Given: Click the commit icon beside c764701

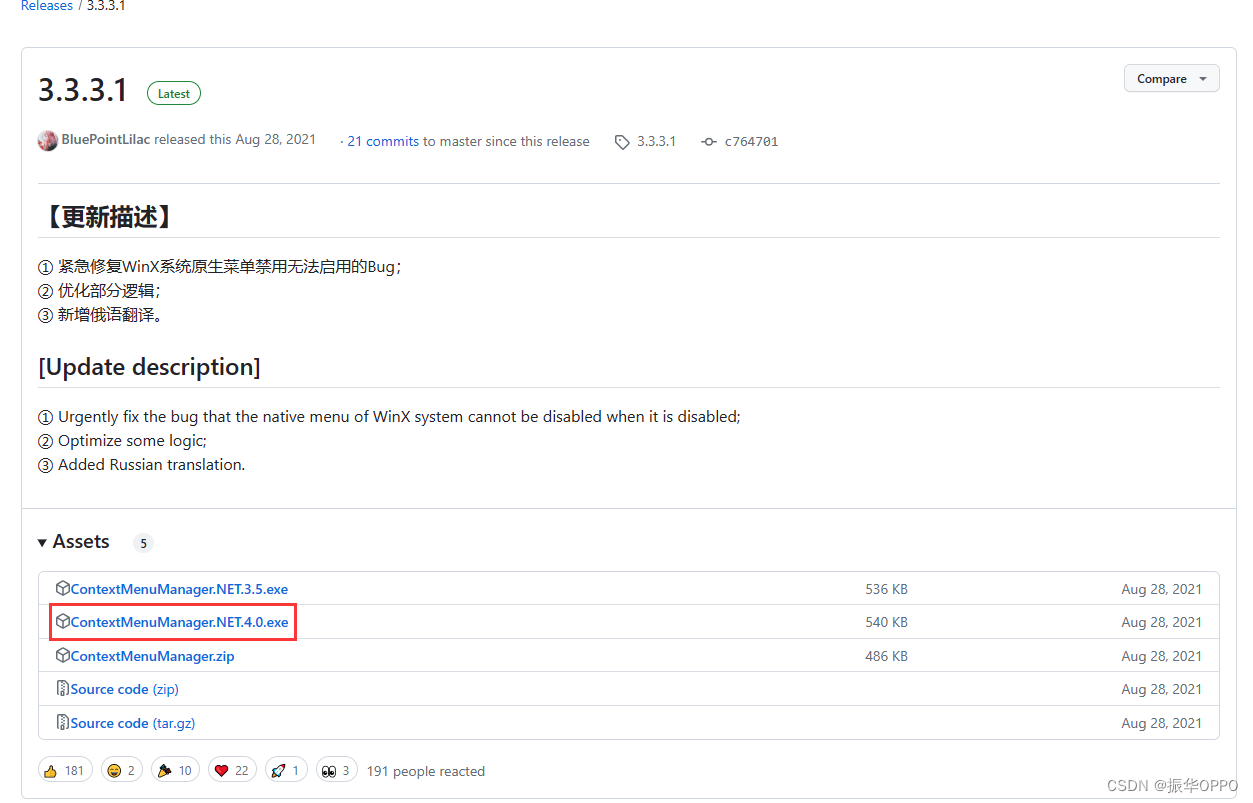Looking at the screenshot, I should coord(709,142).
